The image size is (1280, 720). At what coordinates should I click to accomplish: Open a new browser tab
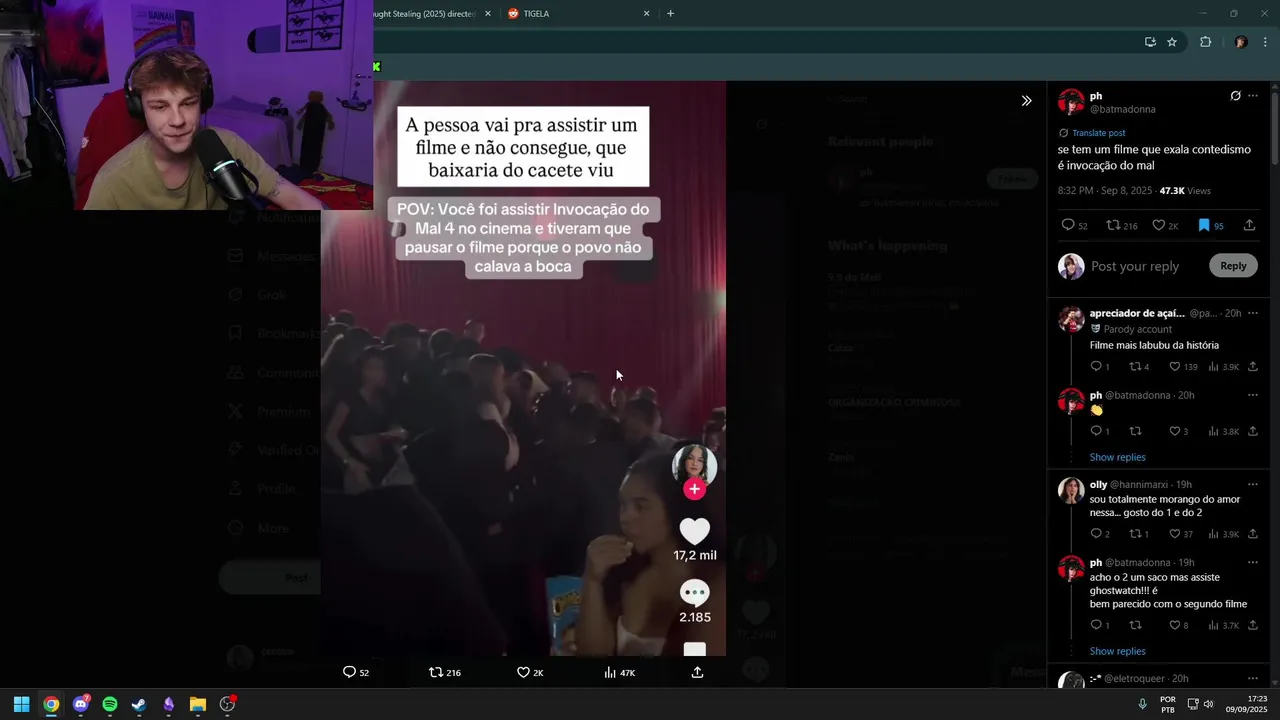pos(670,14)
